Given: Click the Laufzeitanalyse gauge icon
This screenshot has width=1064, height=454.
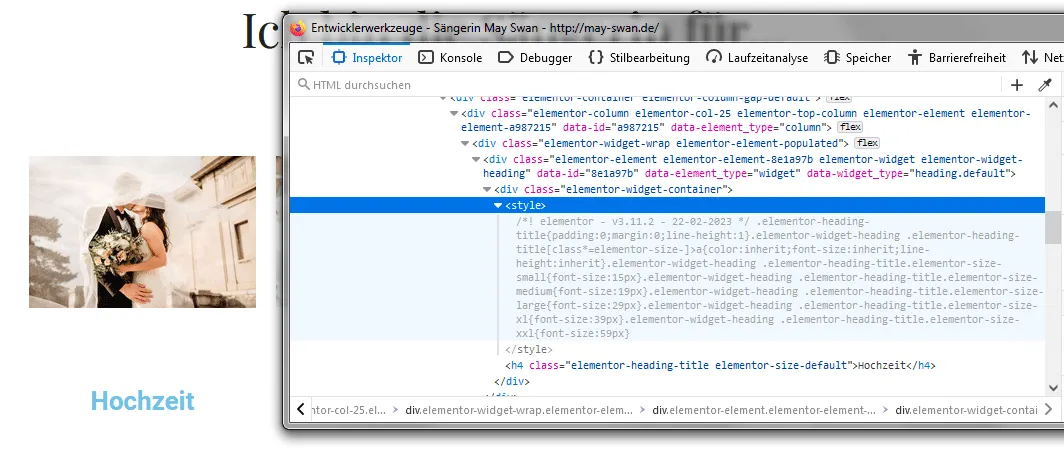Looking at the screenshot, I should [713, 58].
